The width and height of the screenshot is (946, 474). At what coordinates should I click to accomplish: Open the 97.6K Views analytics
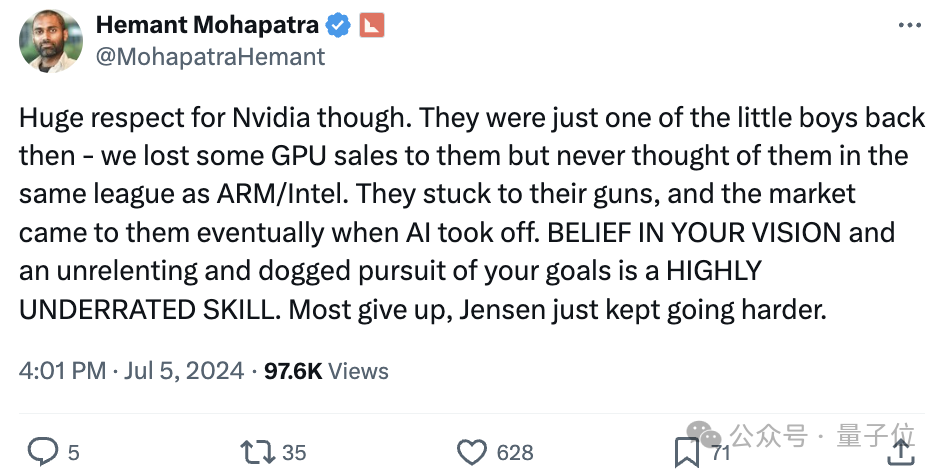tap(326, 371)
